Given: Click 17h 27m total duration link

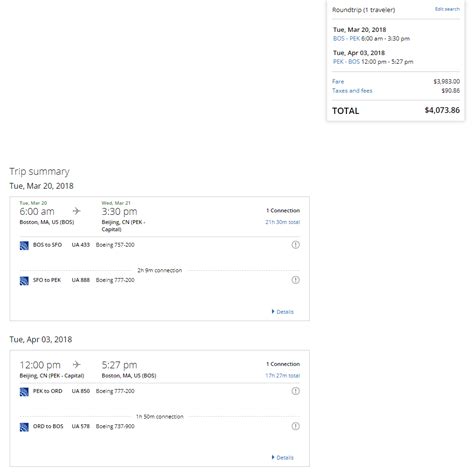Looking at the screenshot, I should pyautogui.click(x=283, y=376).
